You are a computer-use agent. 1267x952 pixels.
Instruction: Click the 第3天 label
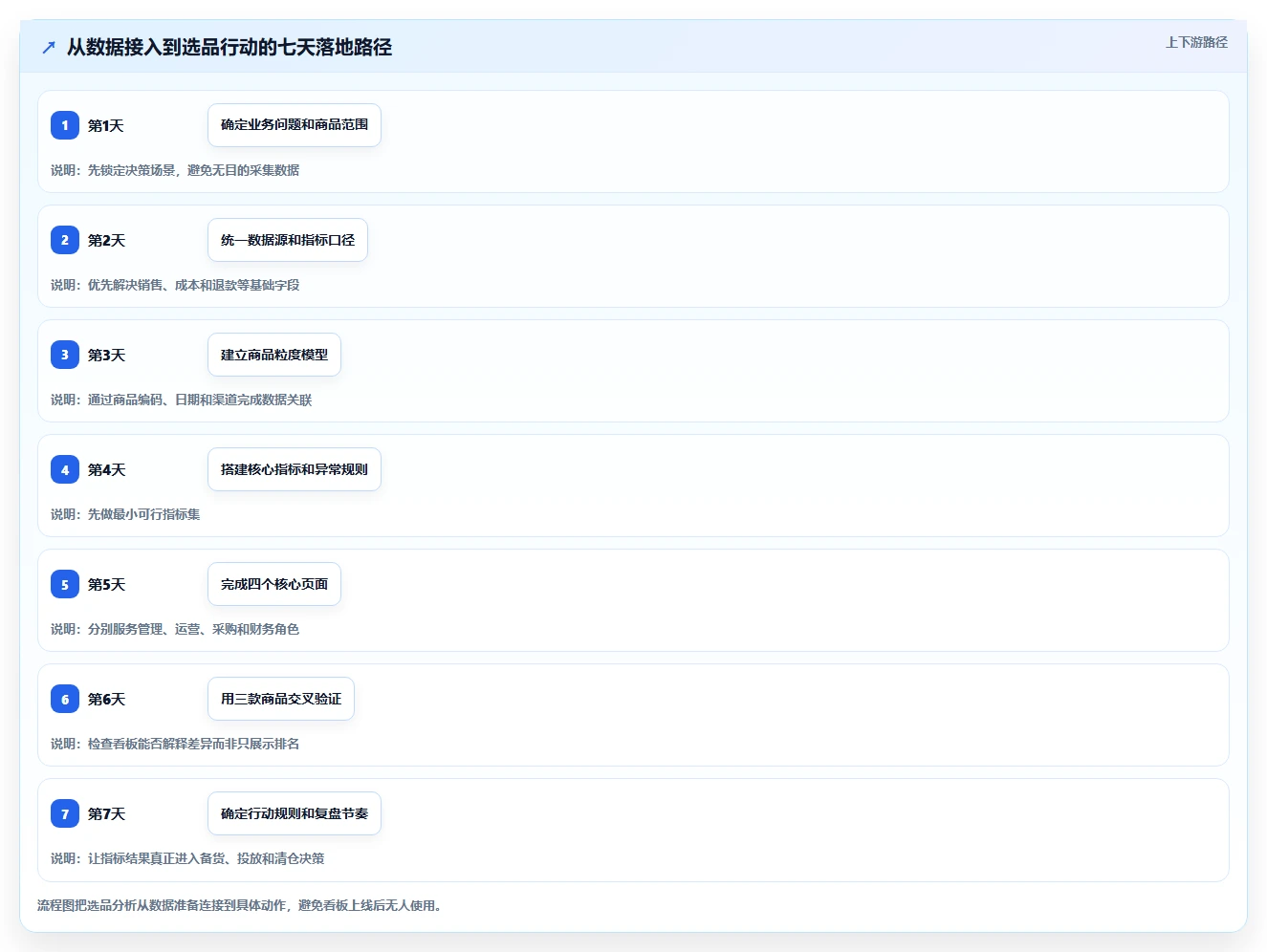click(x=106, y=355)
